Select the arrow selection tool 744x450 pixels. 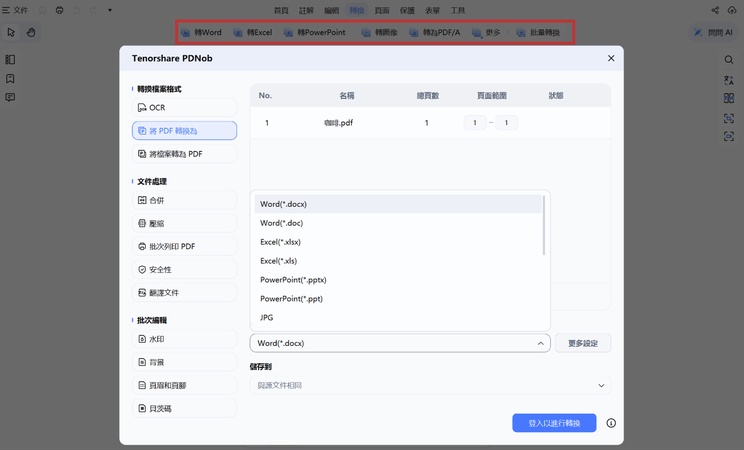click(x=11, y=32)
